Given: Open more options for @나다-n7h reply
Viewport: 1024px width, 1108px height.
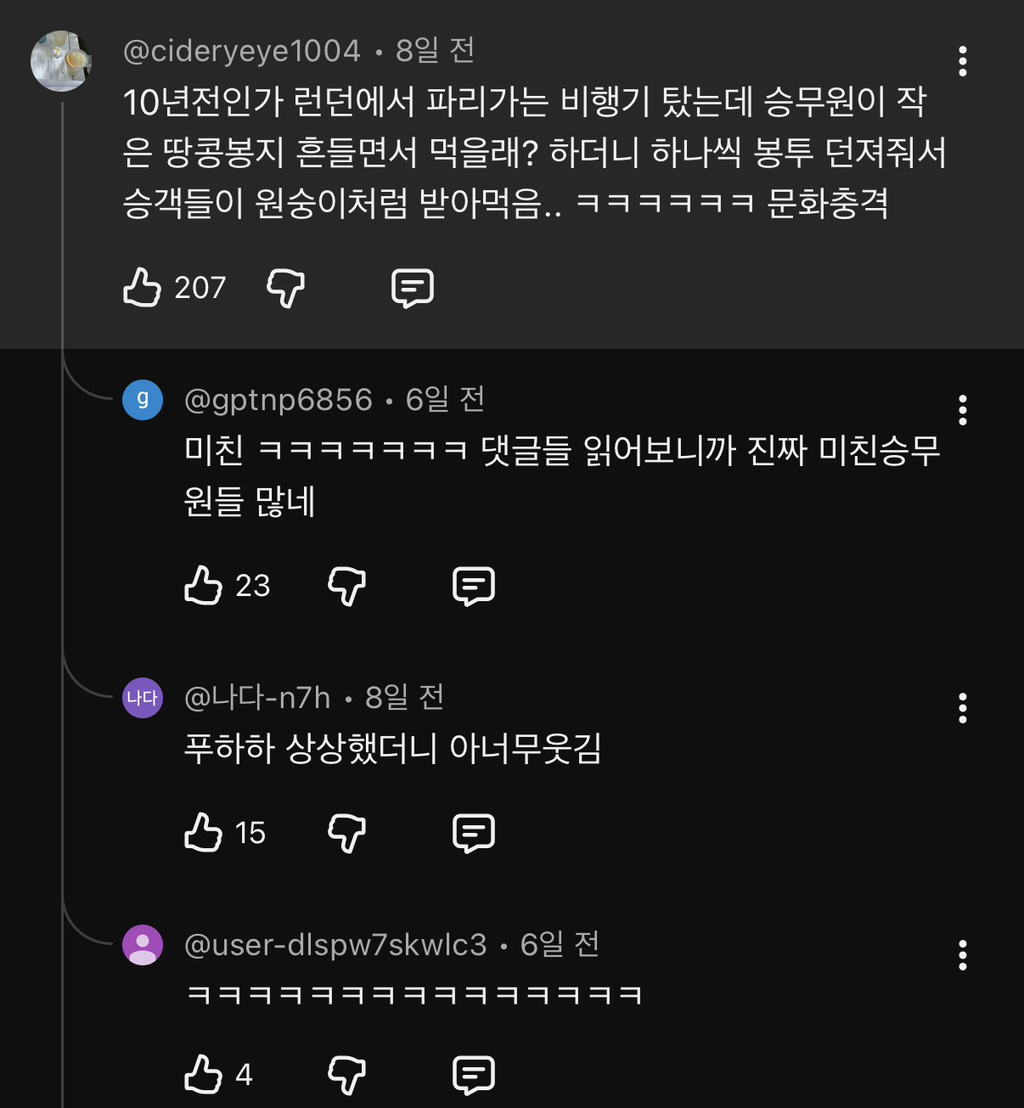Looking at the screenshot, I should 962,708.
